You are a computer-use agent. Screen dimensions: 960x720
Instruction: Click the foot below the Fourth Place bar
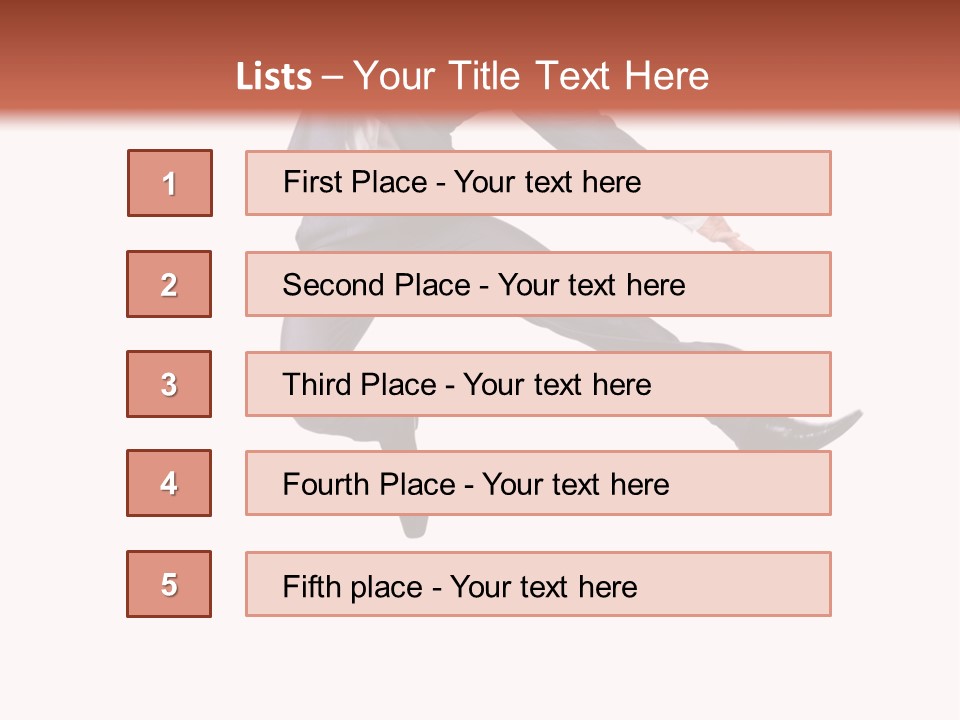tap(412, 526)
